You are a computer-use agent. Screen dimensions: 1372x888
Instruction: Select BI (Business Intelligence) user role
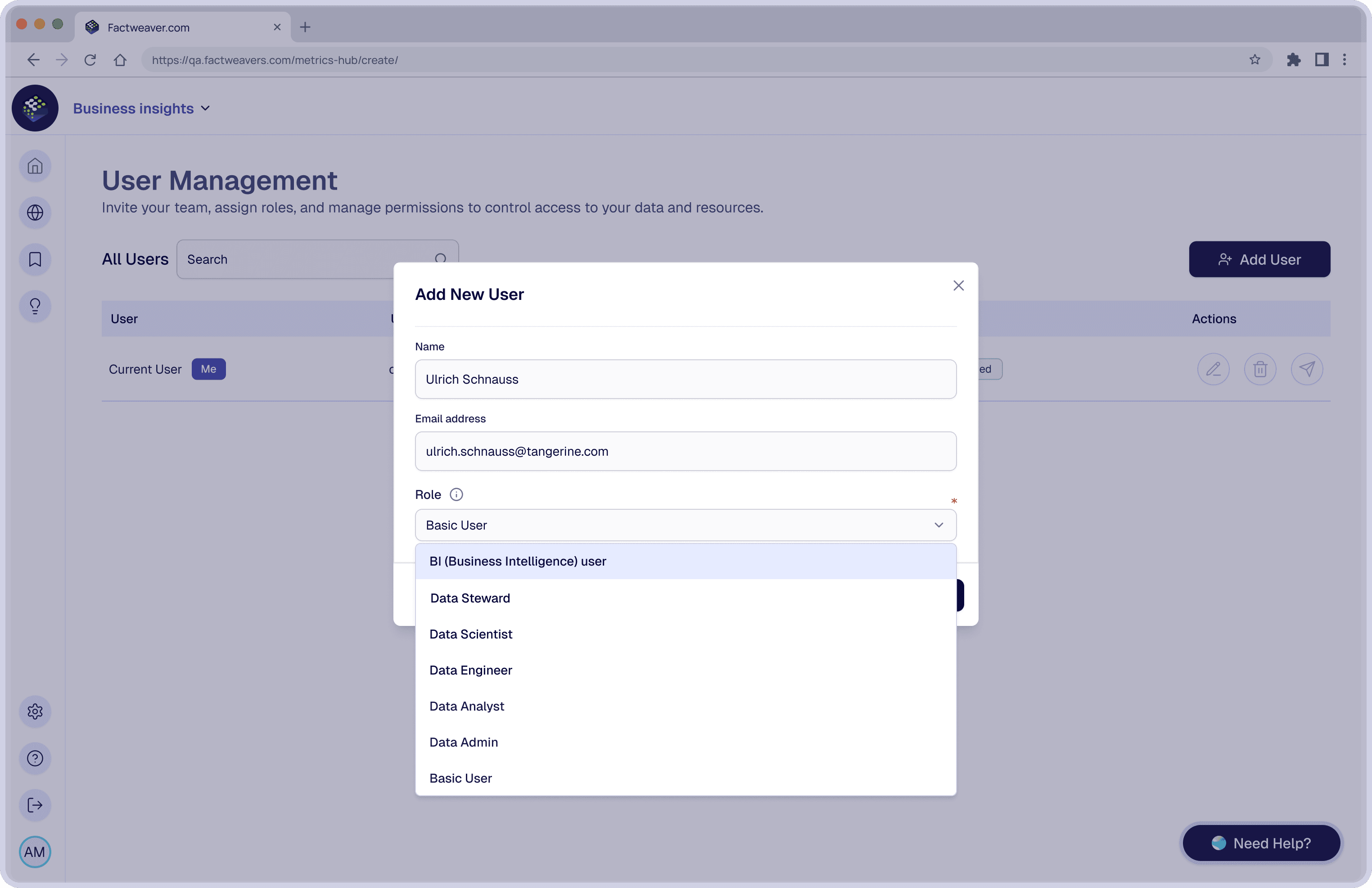click(685, 561)
